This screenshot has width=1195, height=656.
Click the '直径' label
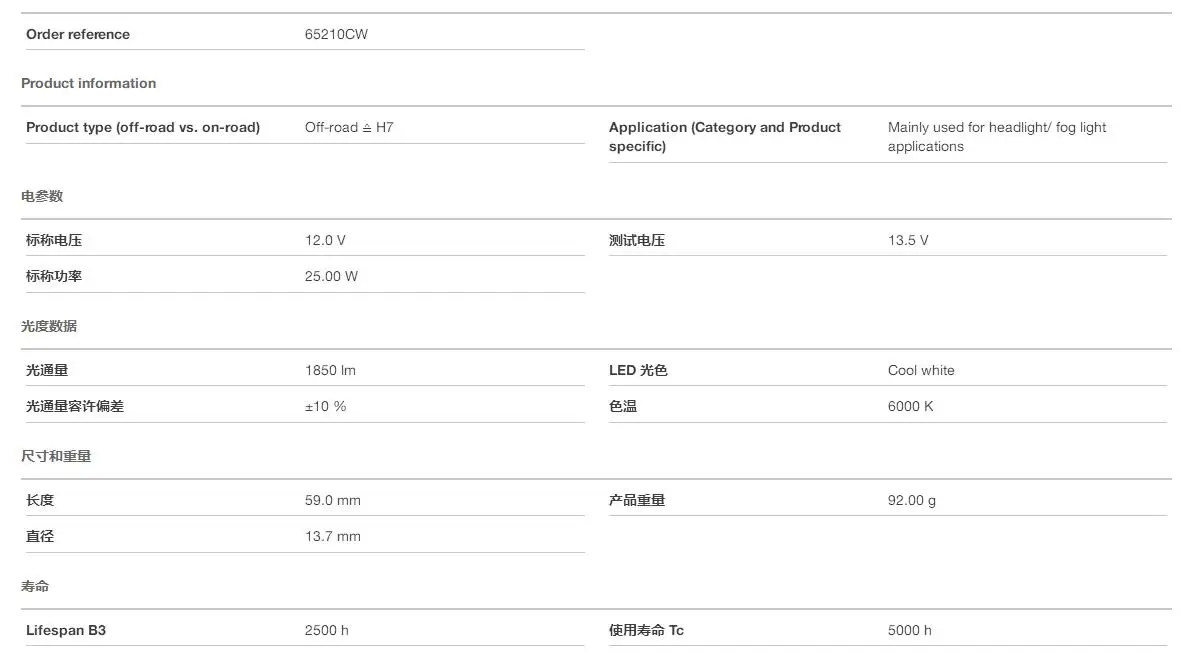pos(40,536)
